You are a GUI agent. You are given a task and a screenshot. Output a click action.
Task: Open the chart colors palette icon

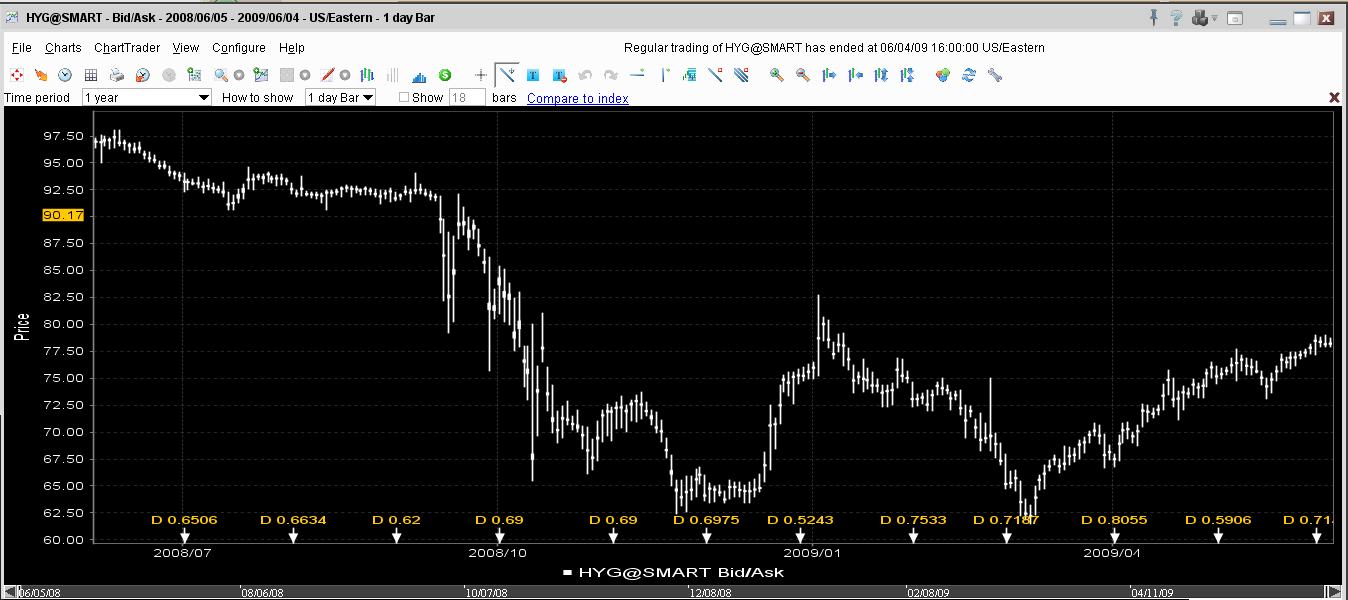(942, 75)
